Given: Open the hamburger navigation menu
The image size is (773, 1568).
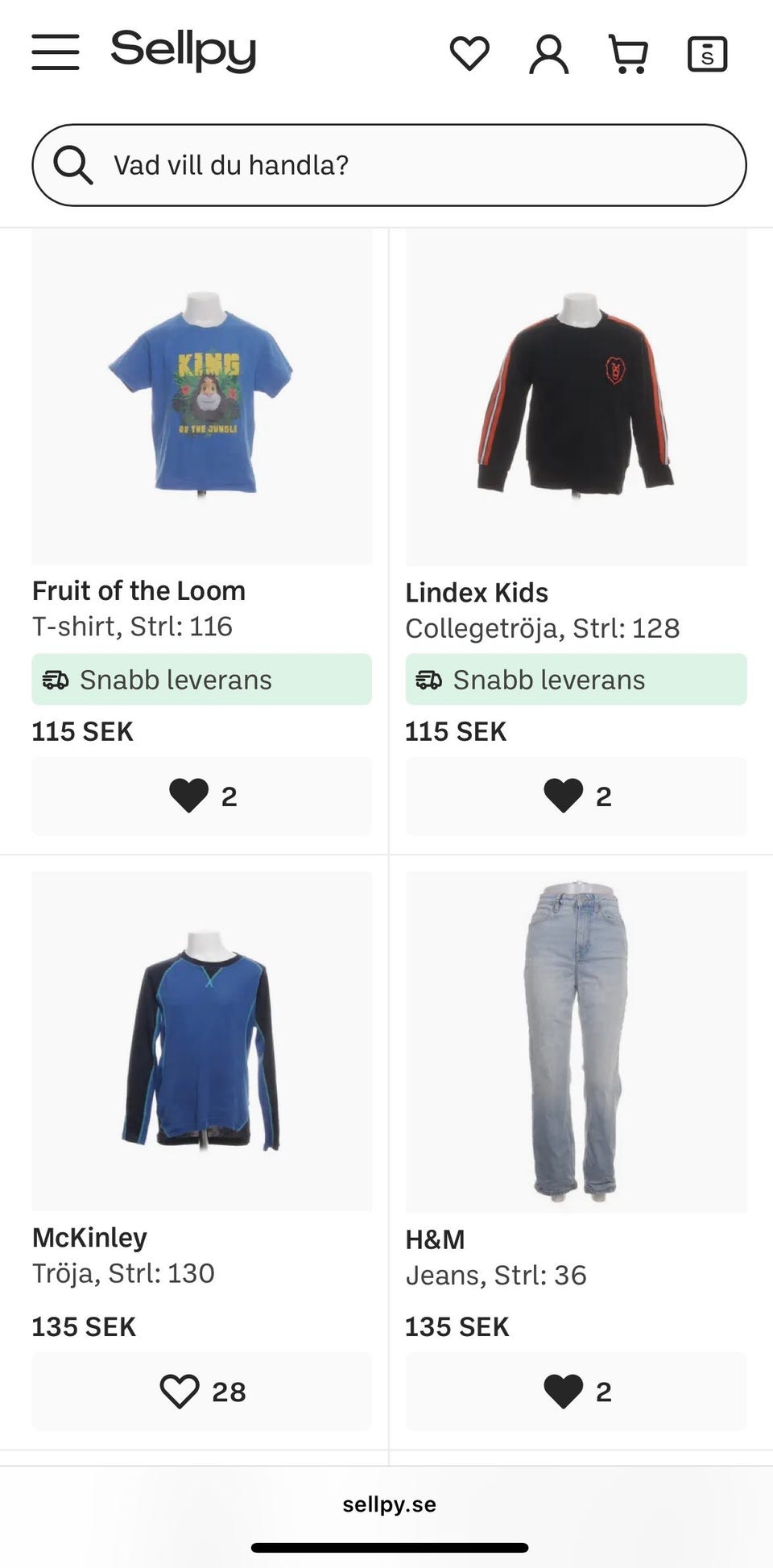Looking at the screenshot, I should coord(56,52).
